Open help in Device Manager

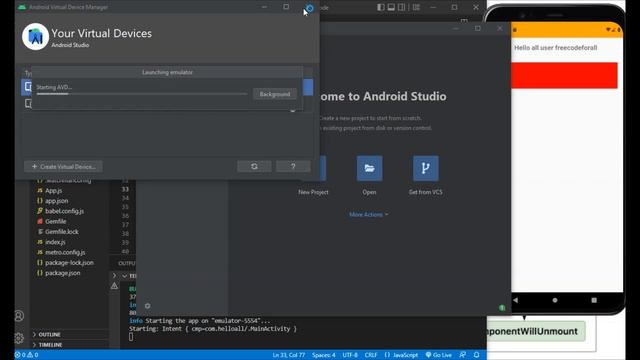click(x=293, y=167)
